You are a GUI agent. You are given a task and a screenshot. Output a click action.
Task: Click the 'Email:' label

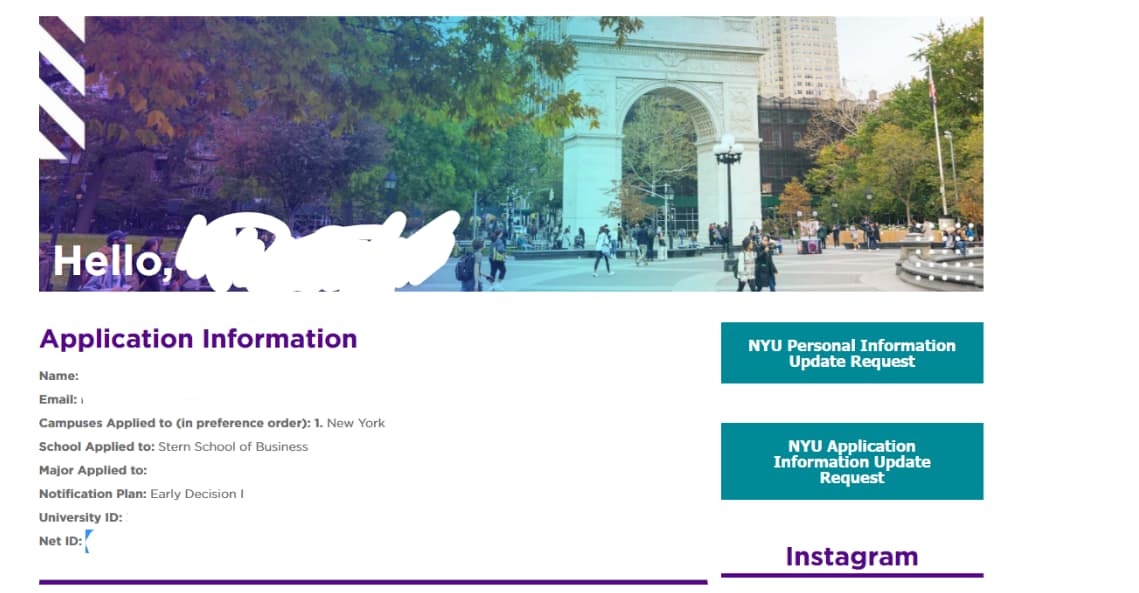click(58, 400)
